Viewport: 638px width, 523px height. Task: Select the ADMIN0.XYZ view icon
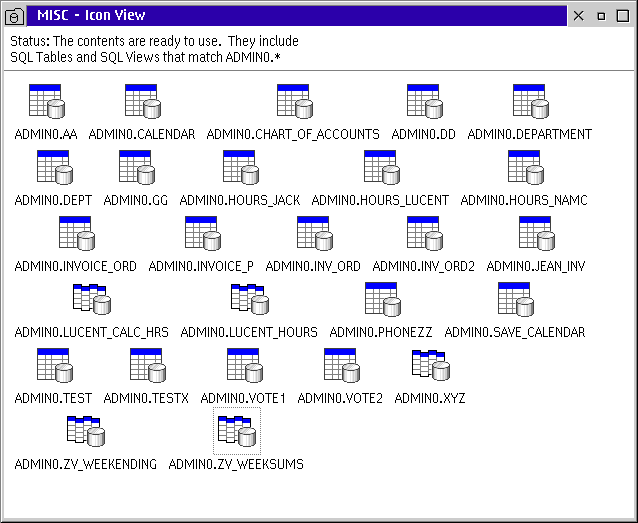[x=430, y=365]
